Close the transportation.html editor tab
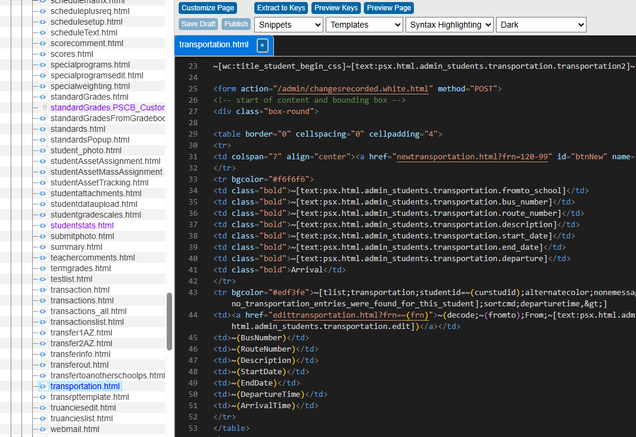Viewport: 636px width, 437px height. pyautogui.click(x=262, y=45)
